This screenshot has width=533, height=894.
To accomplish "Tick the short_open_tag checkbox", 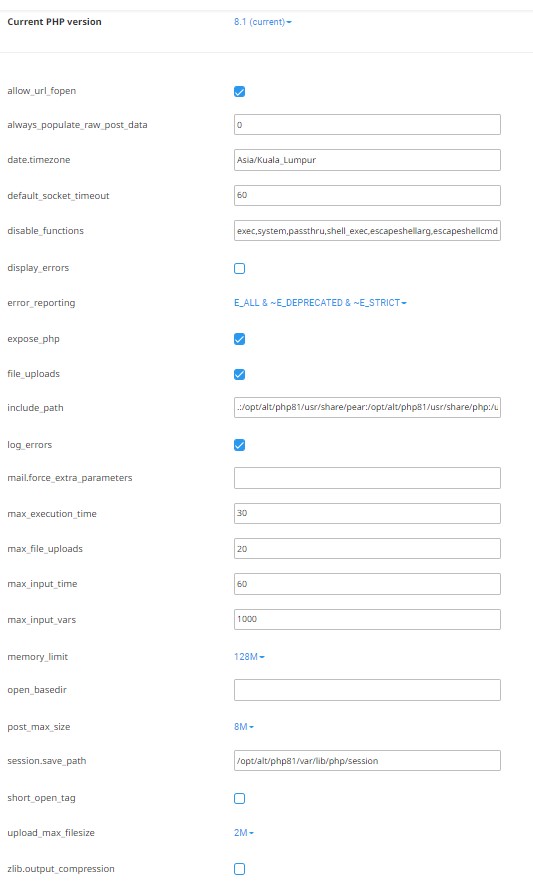I will point(239,799).
